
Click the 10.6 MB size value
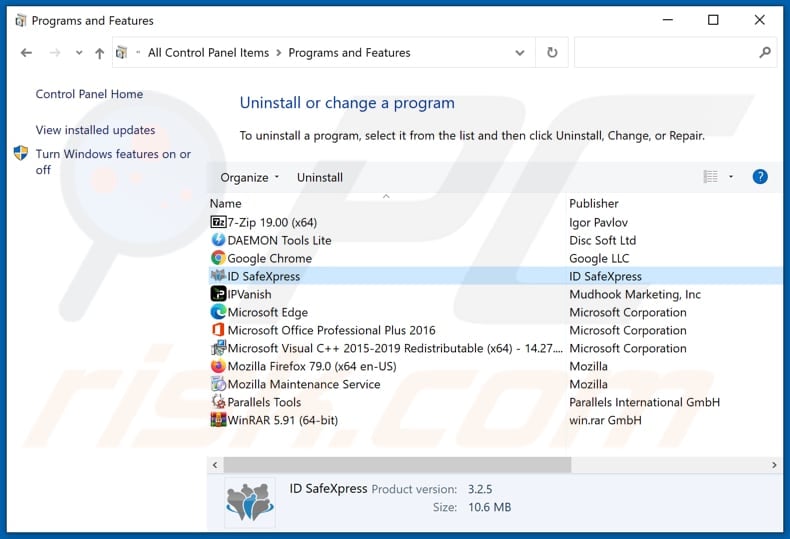pos(489,507)
